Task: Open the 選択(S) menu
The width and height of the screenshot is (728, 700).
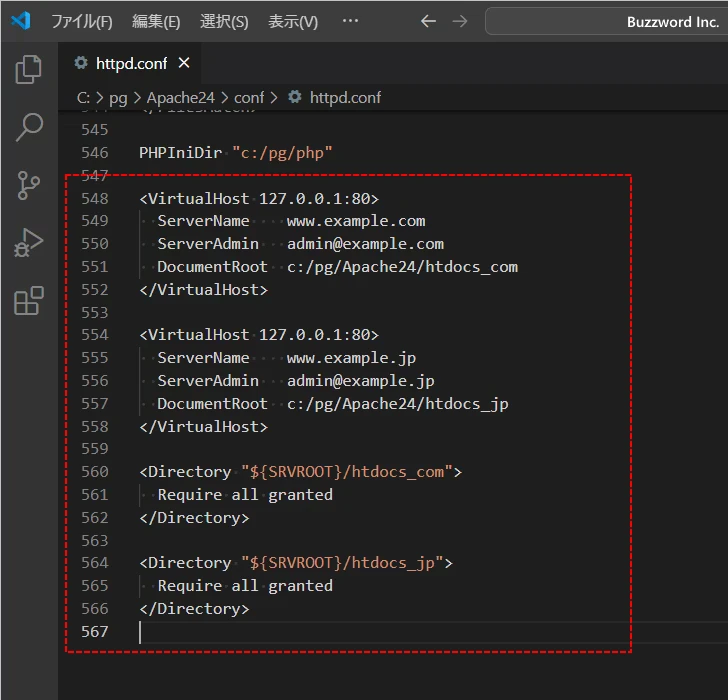Action: pos(224,21)
